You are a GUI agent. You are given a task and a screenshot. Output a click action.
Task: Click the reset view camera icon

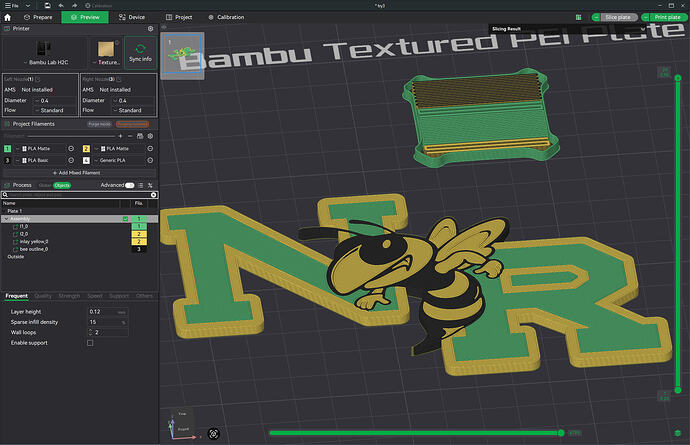213,434
